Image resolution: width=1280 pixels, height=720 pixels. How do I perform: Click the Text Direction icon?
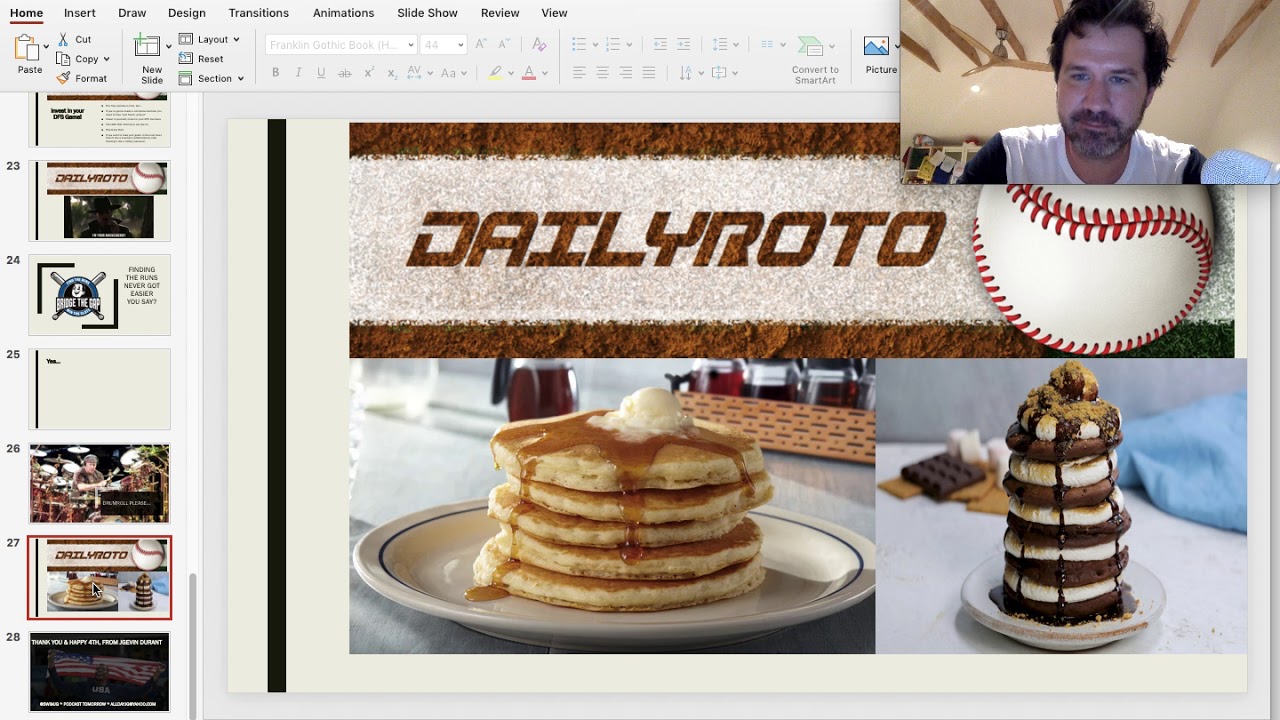click(685, 73)
